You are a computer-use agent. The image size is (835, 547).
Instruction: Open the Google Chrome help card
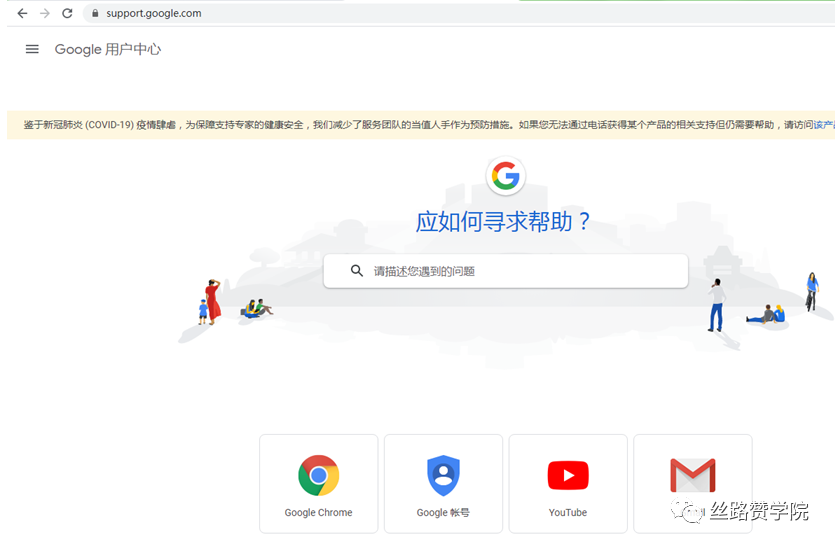click(x=318, y=484)
